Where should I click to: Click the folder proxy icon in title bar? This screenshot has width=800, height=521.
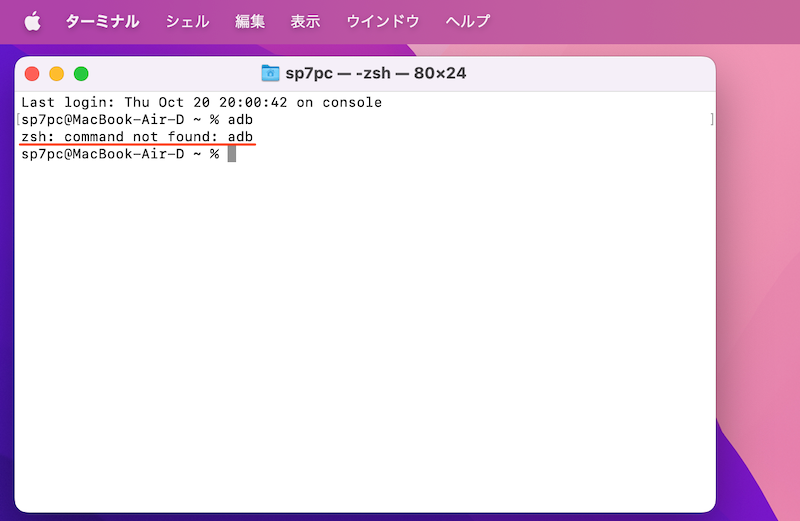pos(270,73)
